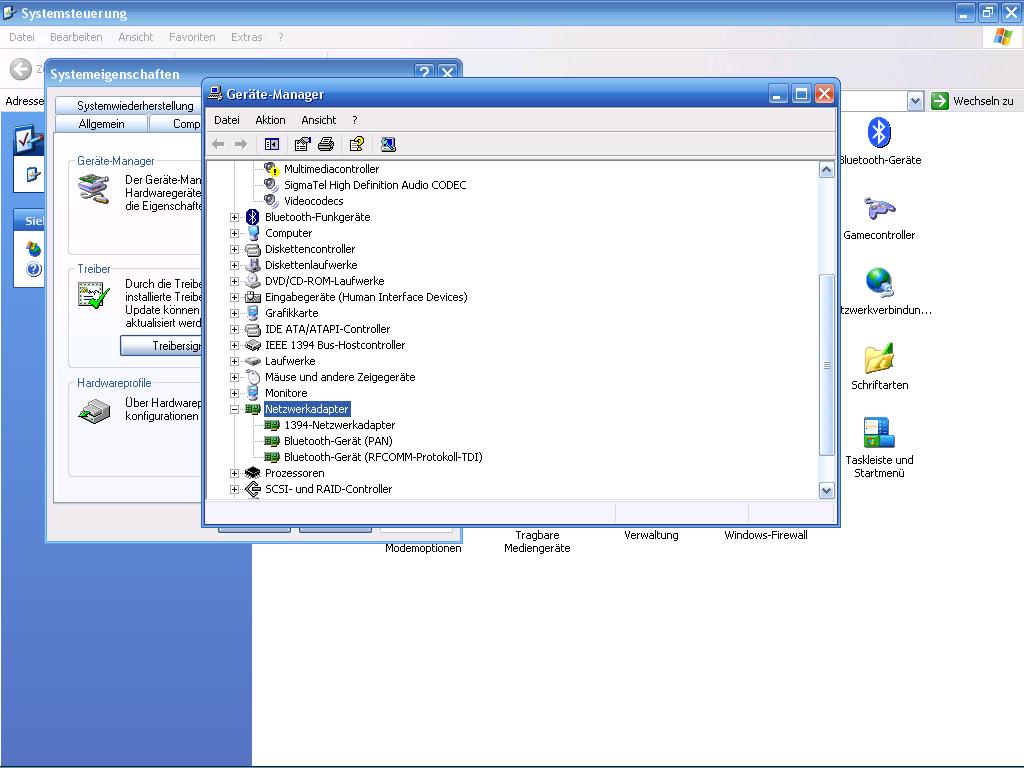Viewport: 1024px width, 768px height.
Task: Expand the Prozessoren tree node
Action: coord(235,473)
